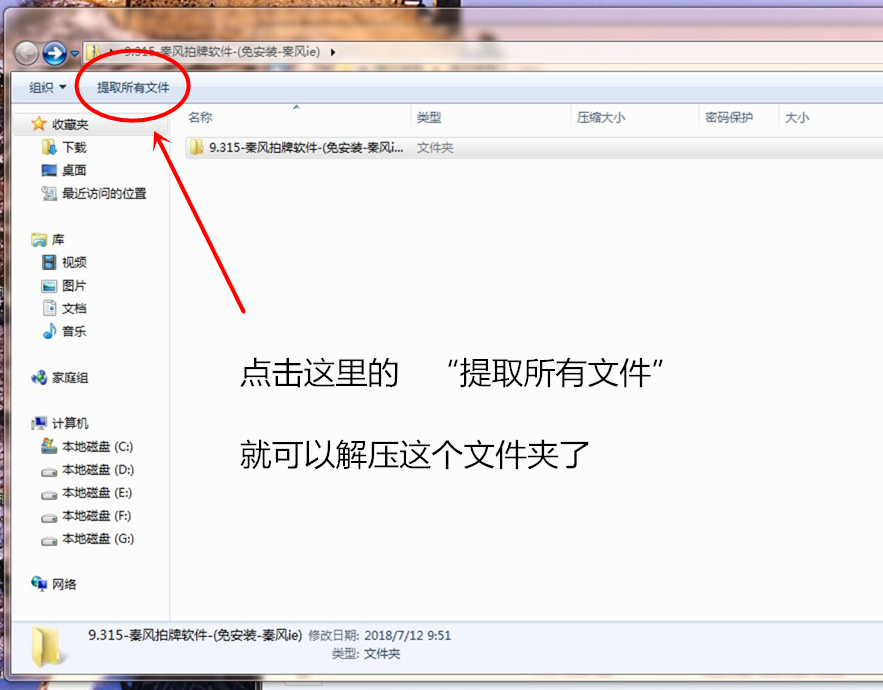Open the 视频 library
The image size is (883, 690).
coord(73,262)
